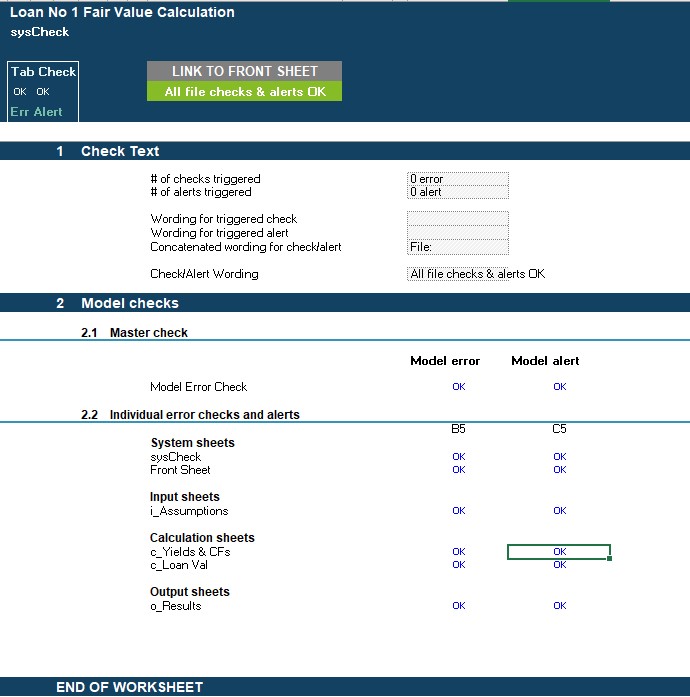Select the 'Loan No 1 Fair Value Calculation' title
The image size is (690, 697).
(122, 12)
